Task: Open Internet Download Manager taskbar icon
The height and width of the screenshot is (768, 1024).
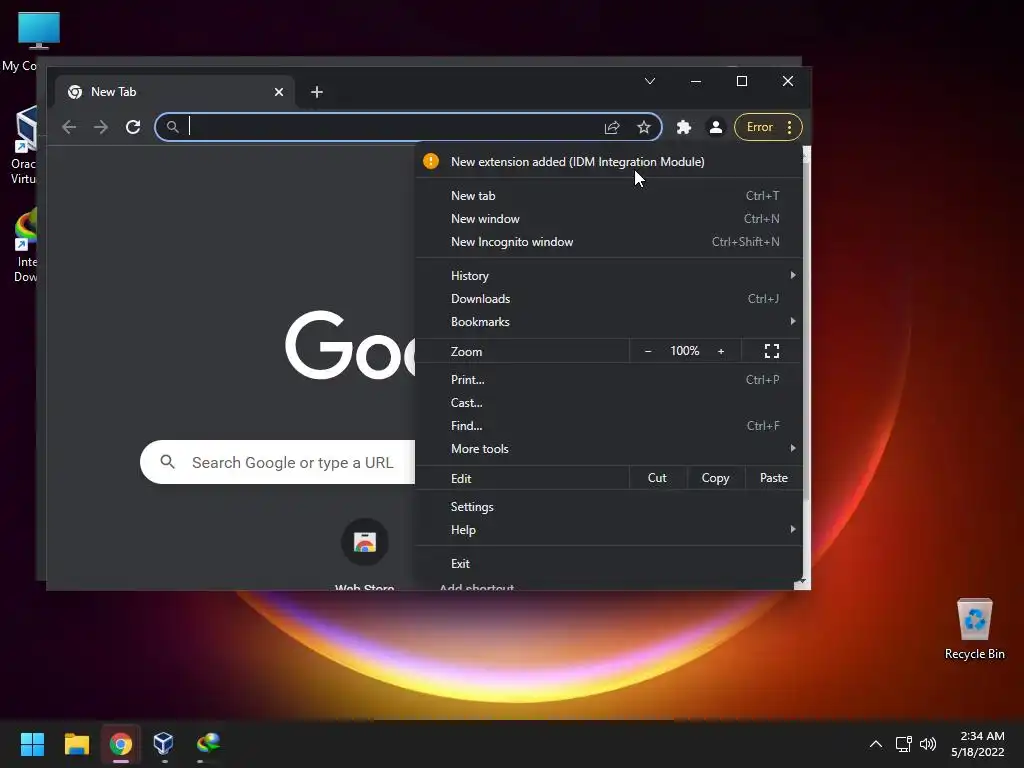Action: coord(208,744)
